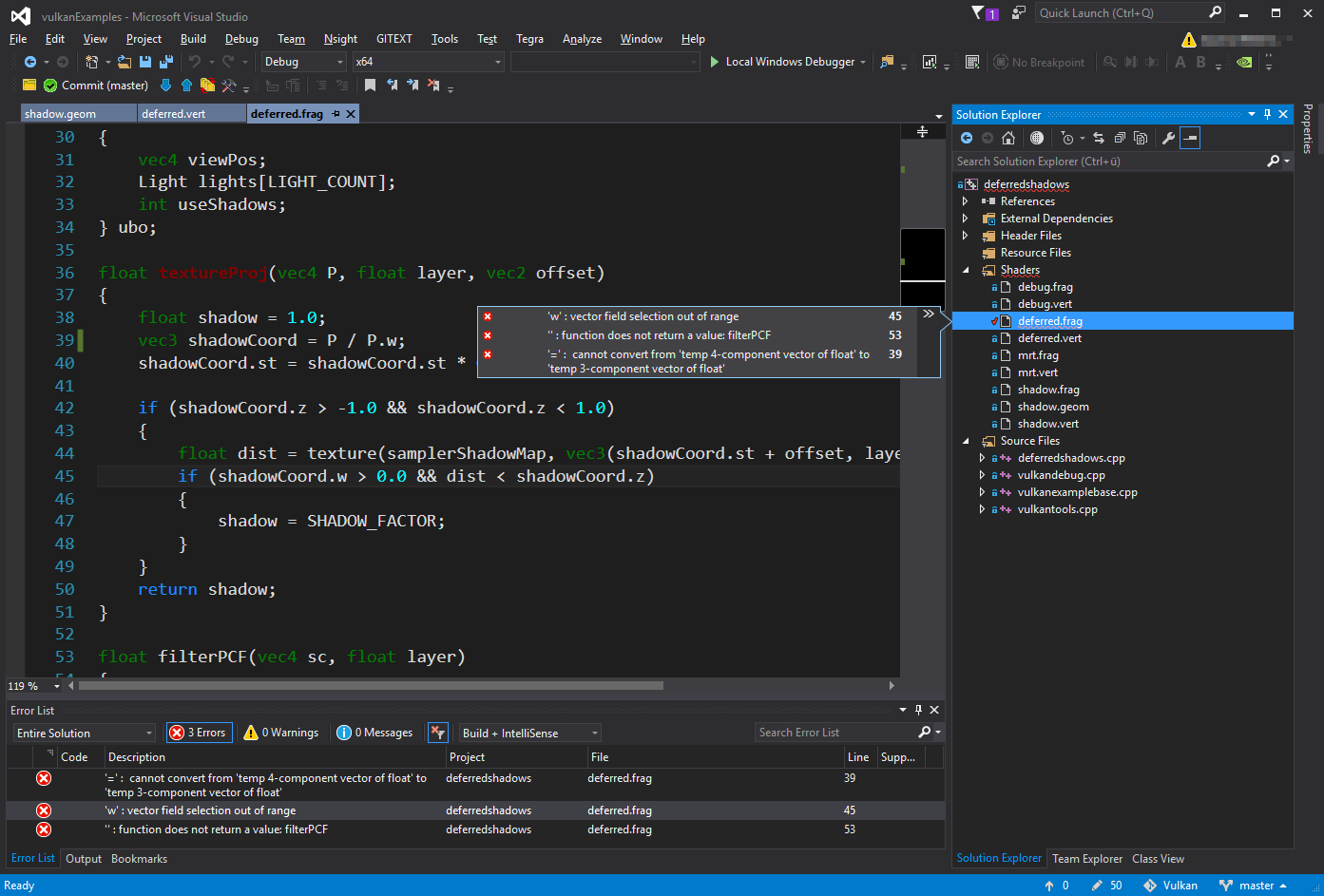
Task: Open the Nsight menu
Action: click(340, 39)
